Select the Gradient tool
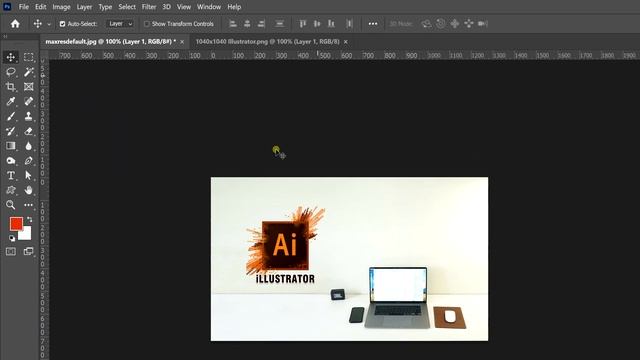 [x=11, y=146]
